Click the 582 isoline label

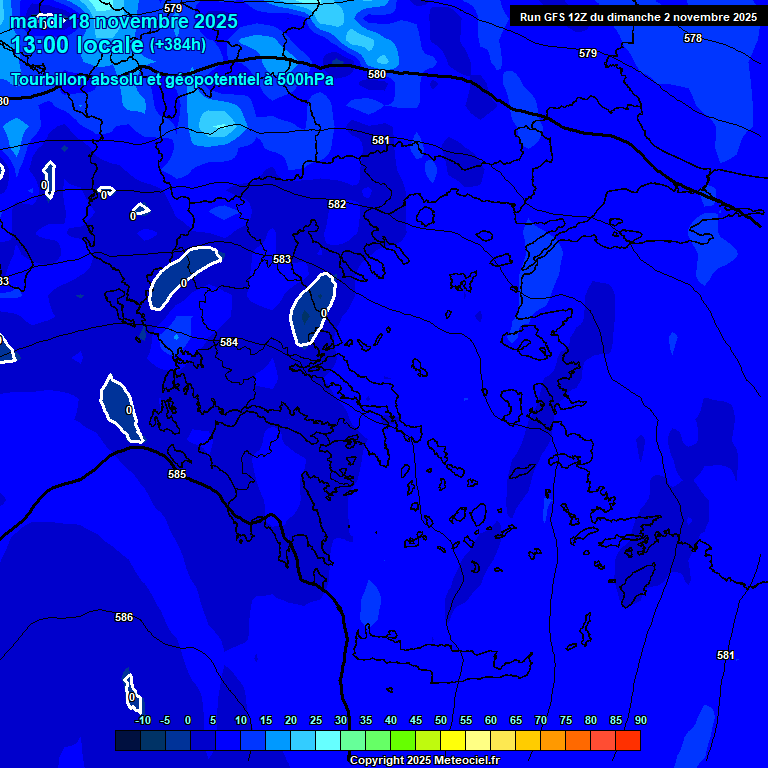pyautogui.click(x=337, y=204)
